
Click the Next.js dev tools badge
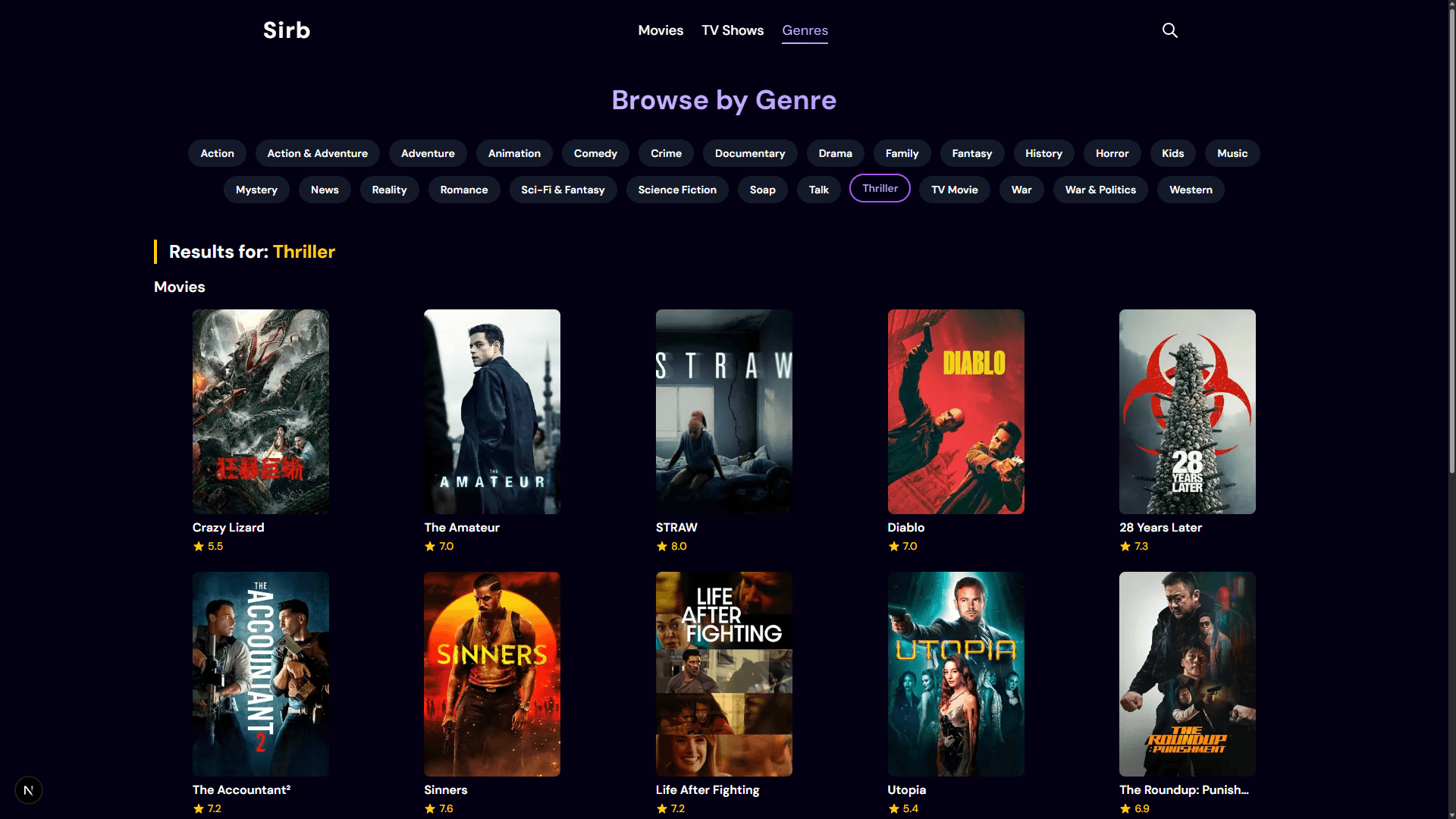[29, 790]
